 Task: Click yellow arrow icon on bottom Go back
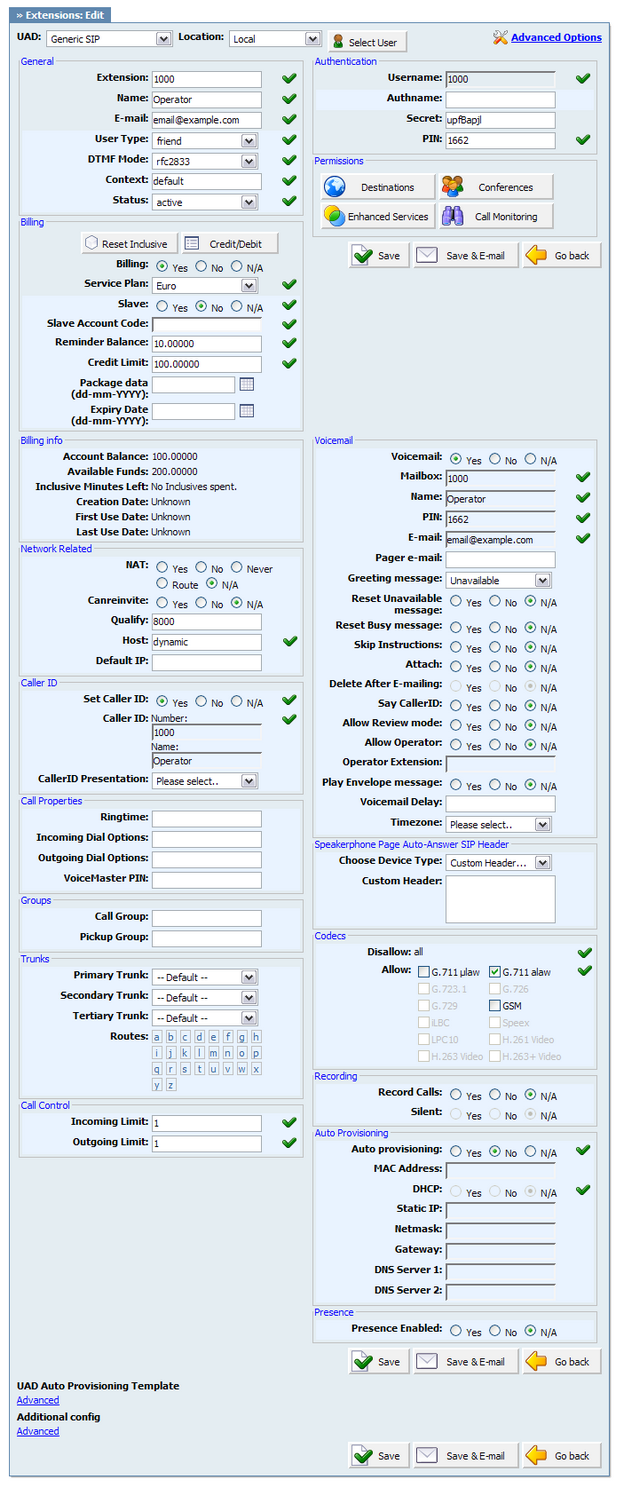(x=537, y=1455)
